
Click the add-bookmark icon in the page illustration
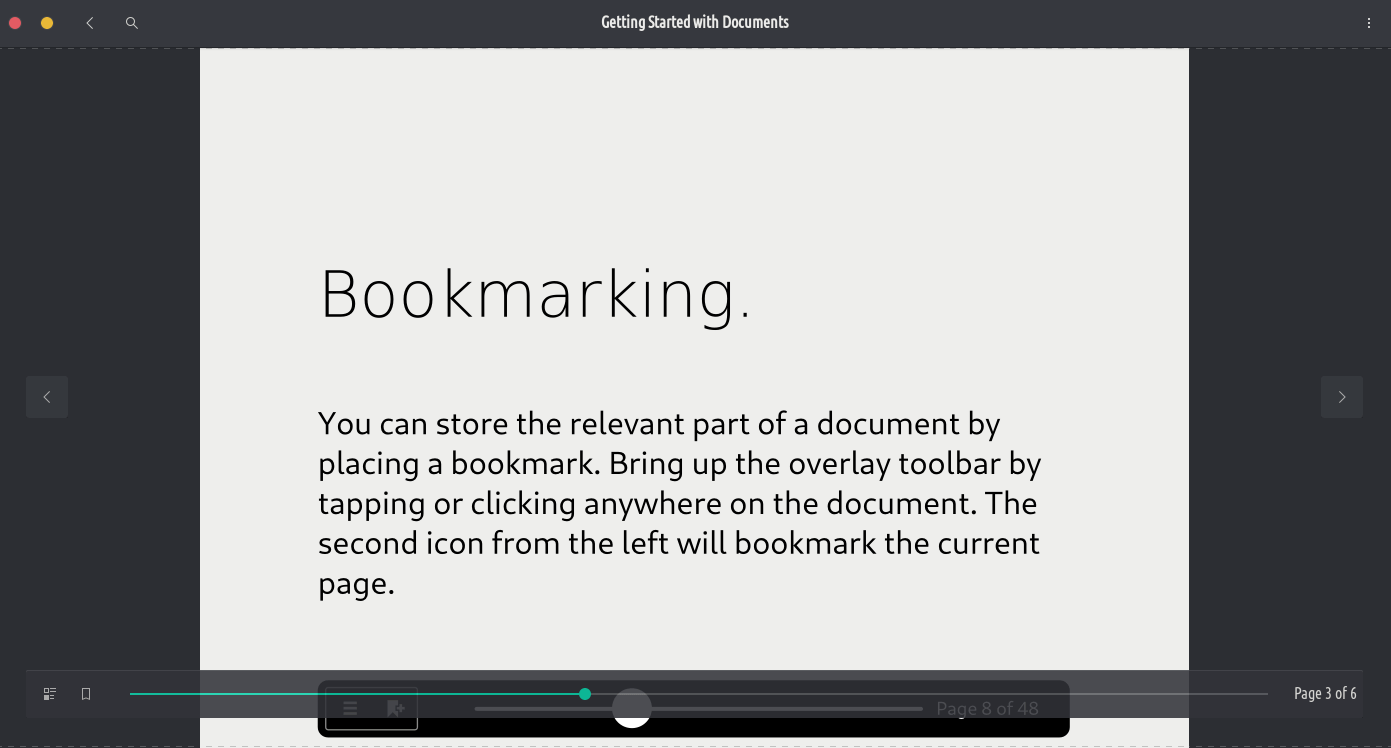[x=395, y=709]
